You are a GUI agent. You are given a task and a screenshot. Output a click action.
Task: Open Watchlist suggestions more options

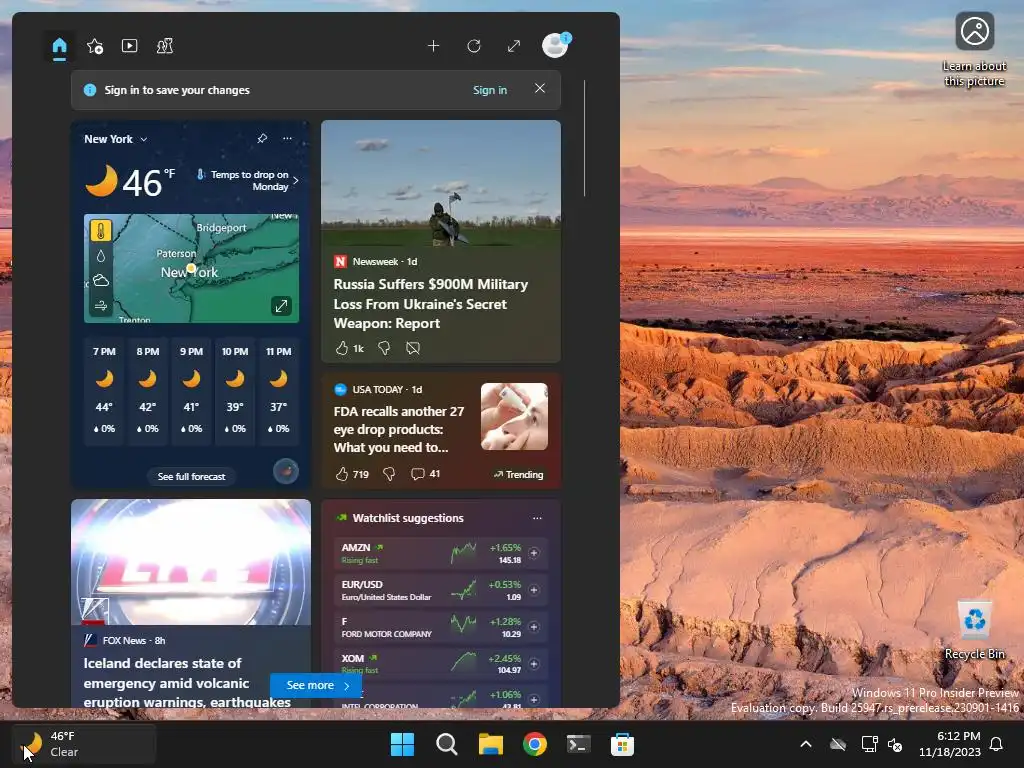[x=537, y=518]
